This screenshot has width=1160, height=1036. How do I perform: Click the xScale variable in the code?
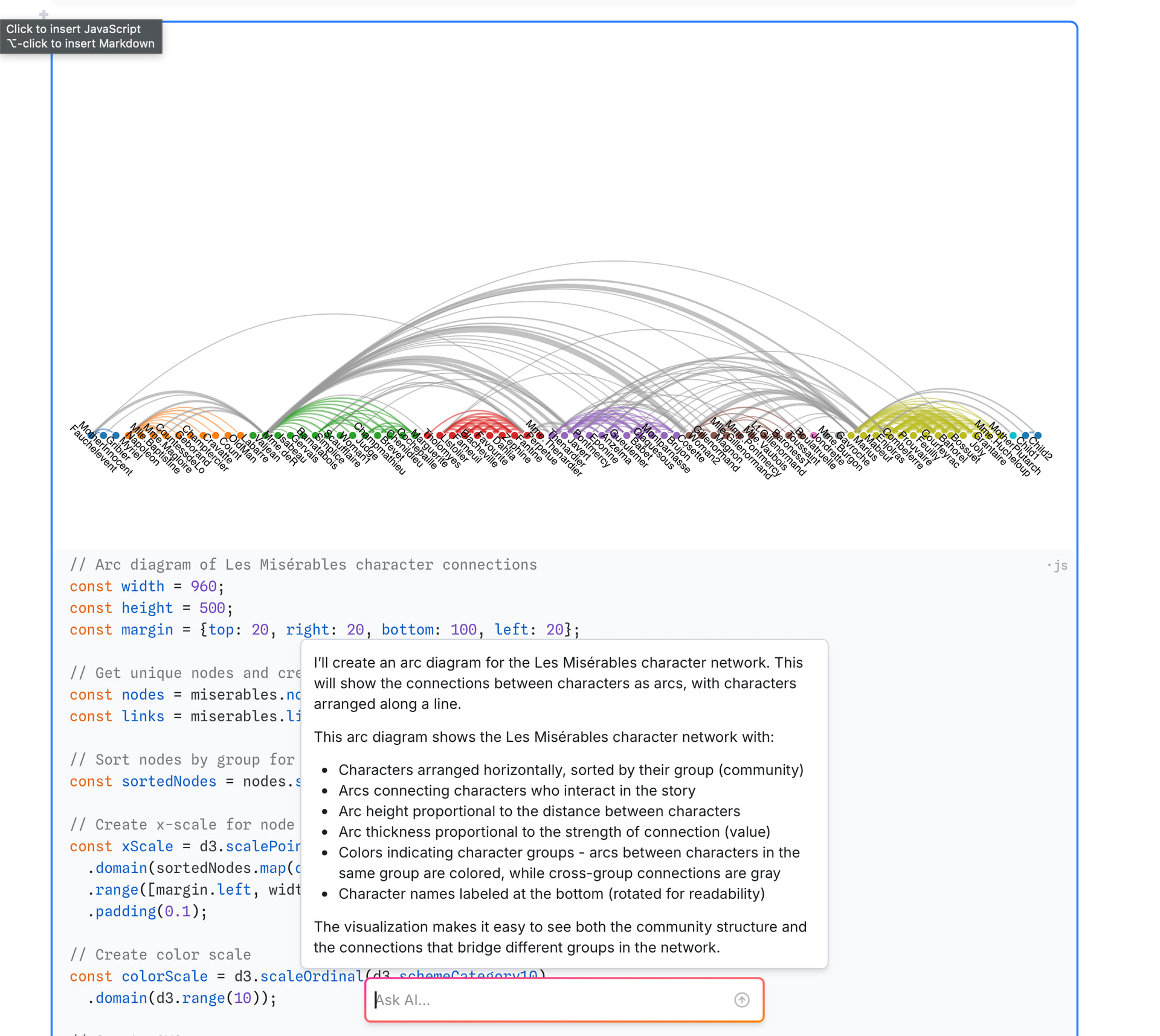click(147, 846)
